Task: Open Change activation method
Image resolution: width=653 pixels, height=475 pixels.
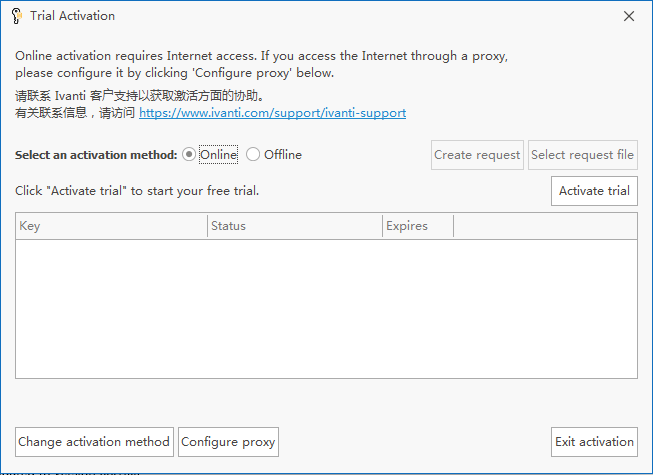Action: tap(95, 442)
